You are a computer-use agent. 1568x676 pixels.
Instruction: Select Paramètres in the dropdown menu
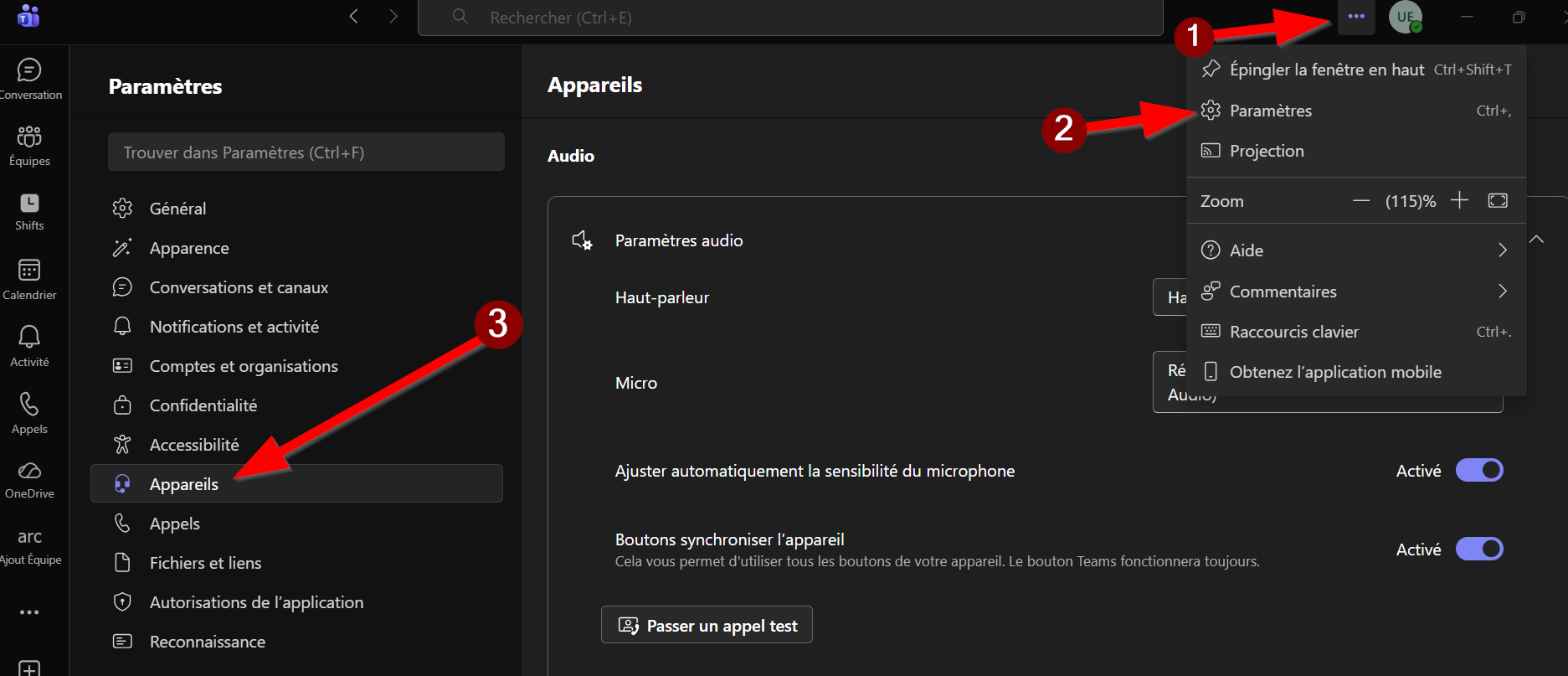[1270, 111]
